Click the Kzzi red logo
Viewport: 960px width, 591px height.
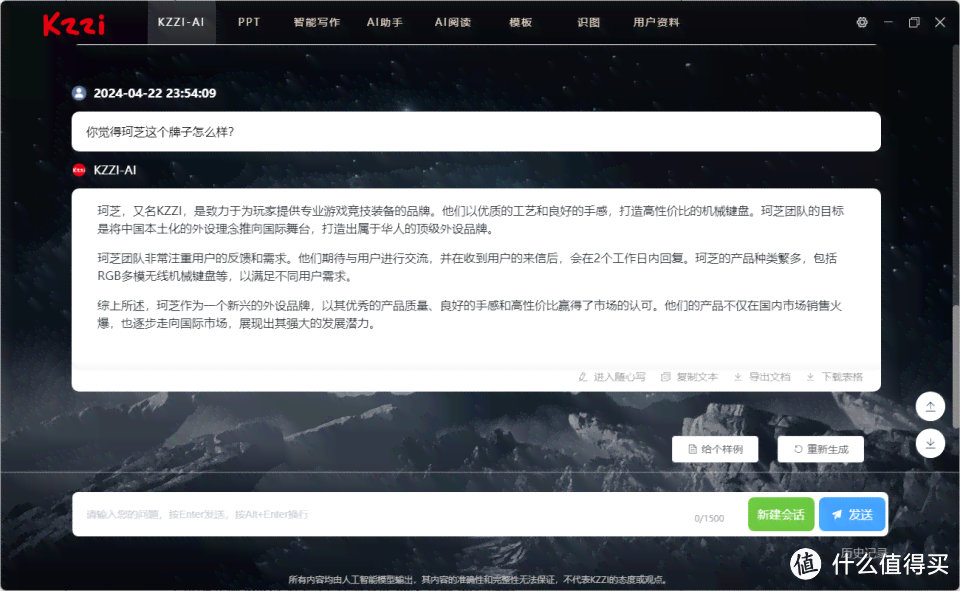pyautogui.click(x=74, y=24)
